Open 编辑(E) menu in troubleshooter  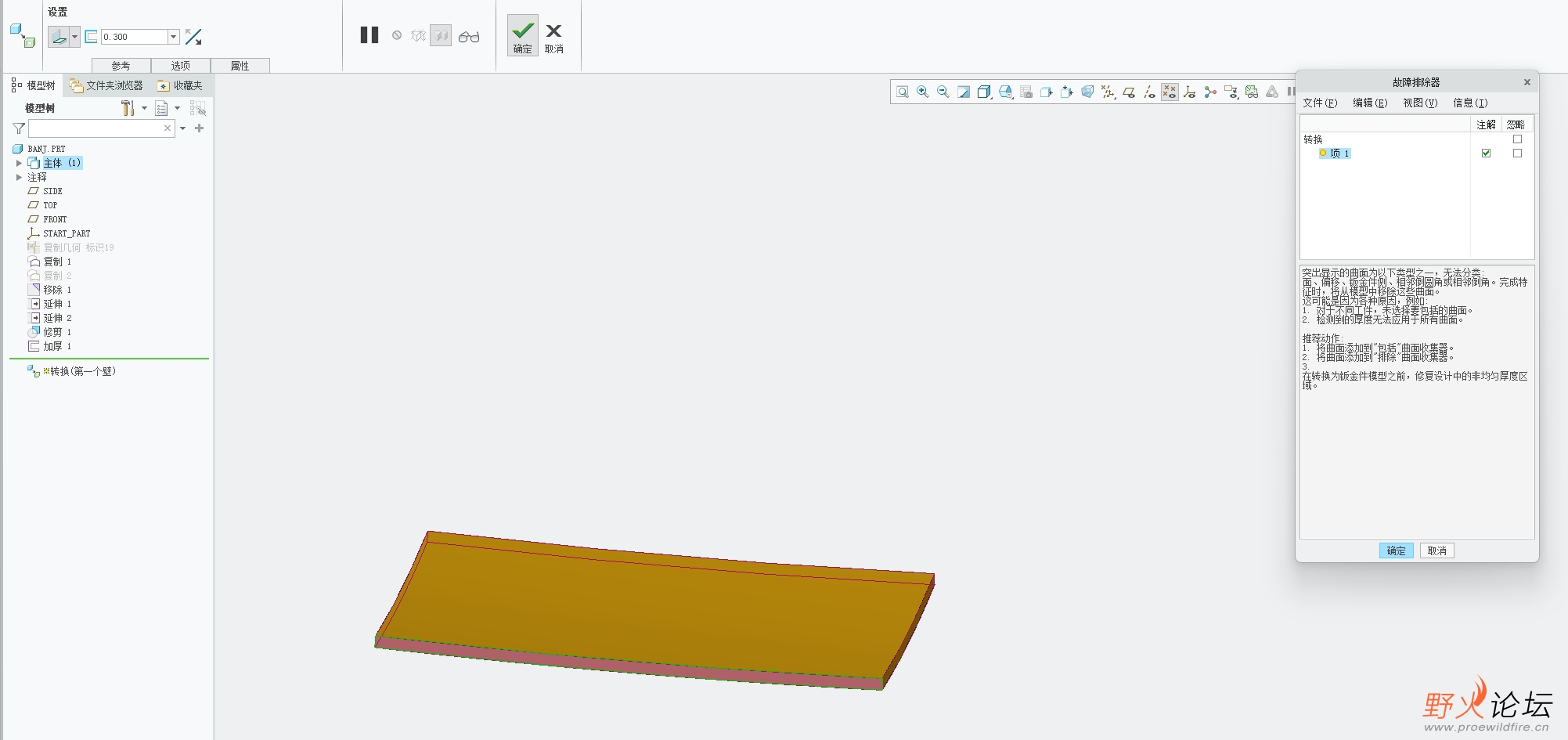tap(1370, 103)
